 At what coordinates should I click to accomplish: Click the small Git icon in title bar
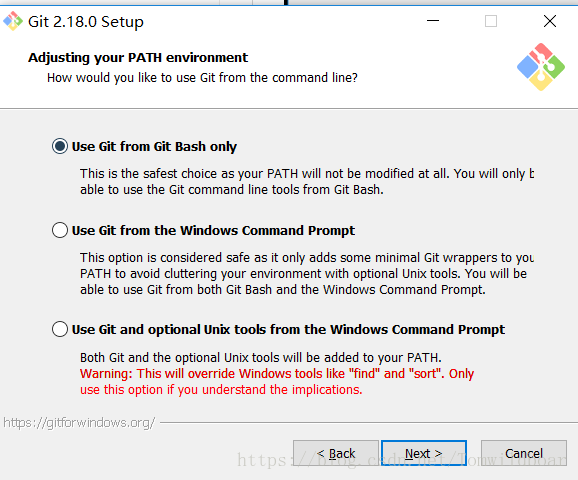(13, 21)
